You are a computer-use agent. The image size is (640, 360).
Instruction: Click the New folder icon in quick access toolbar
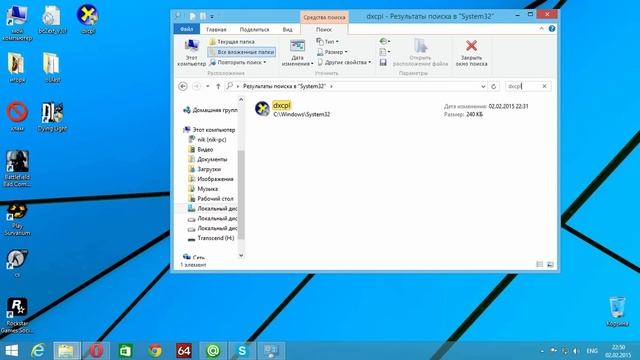point(202,16)
